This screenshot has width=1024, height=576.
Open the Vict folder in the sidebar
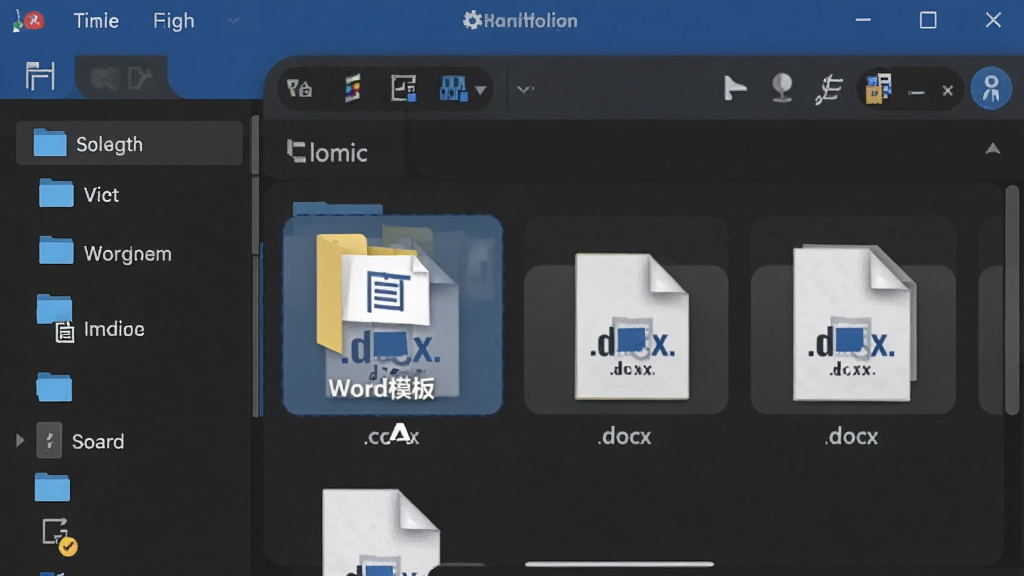pyautogui.click(x=79, y=195)
